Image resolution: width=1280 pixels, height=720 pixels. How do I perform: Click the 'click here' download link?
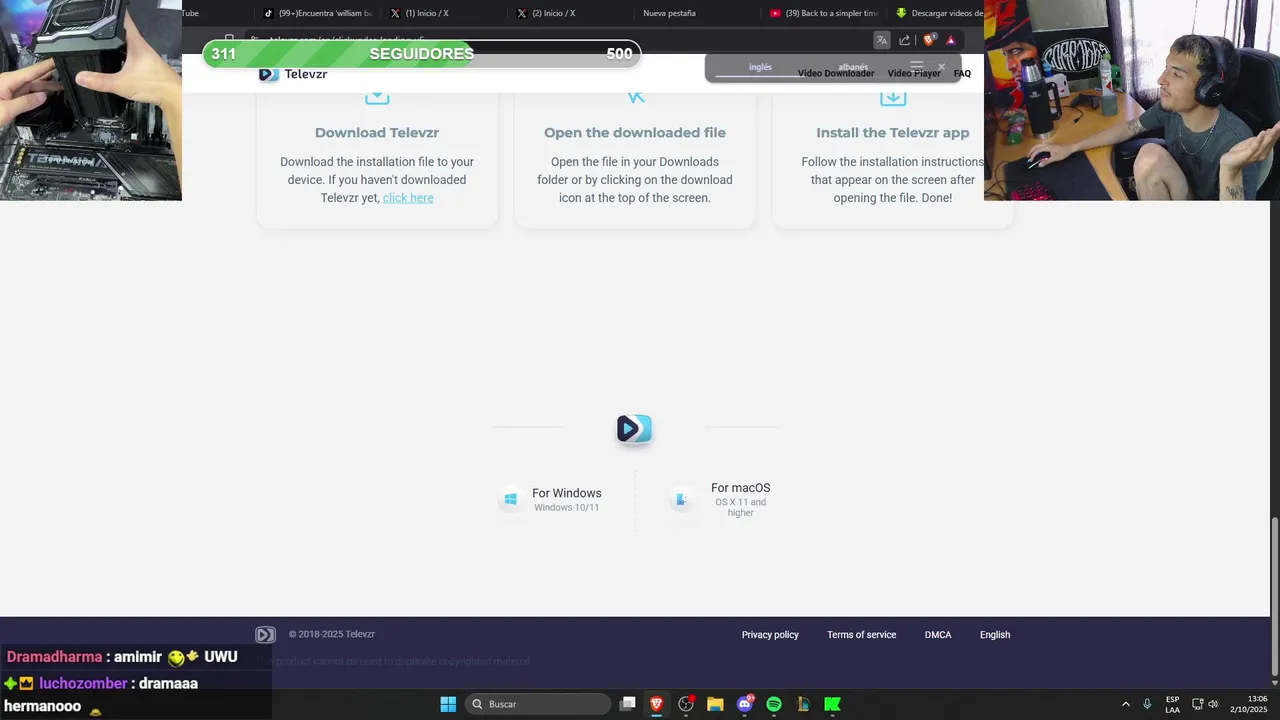[x=408, y=198]
